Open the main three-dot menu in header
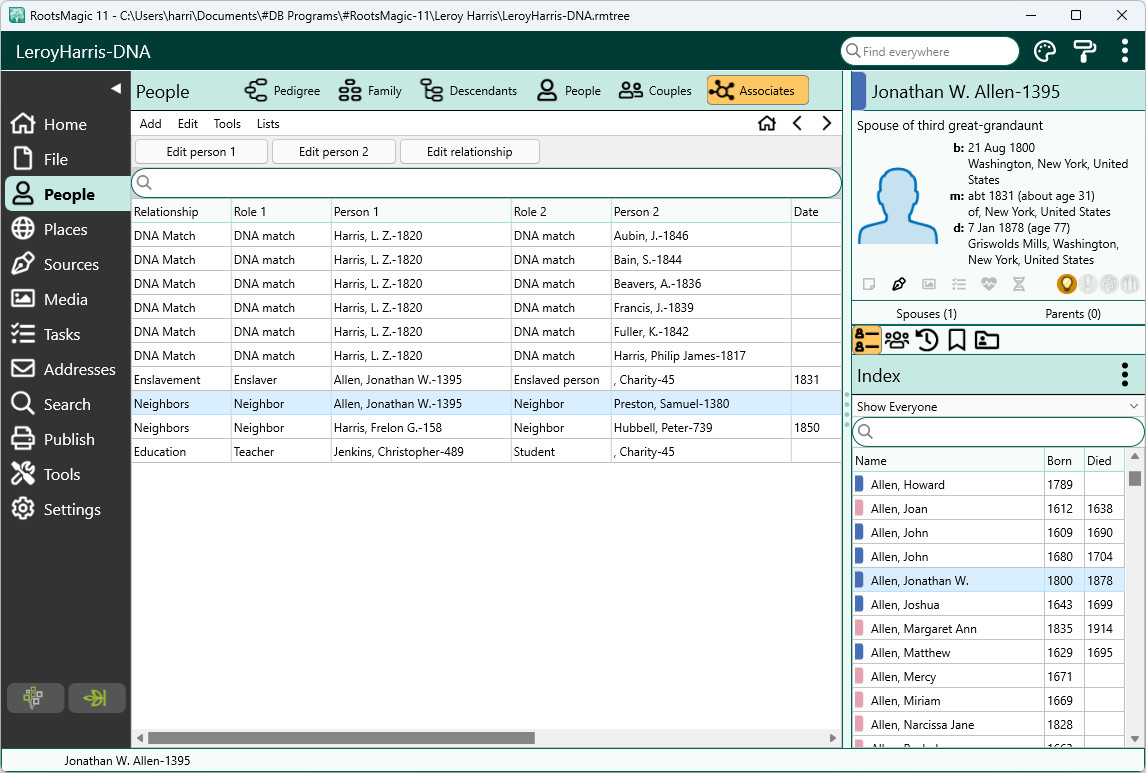1146x773 pixels. 1124,51
